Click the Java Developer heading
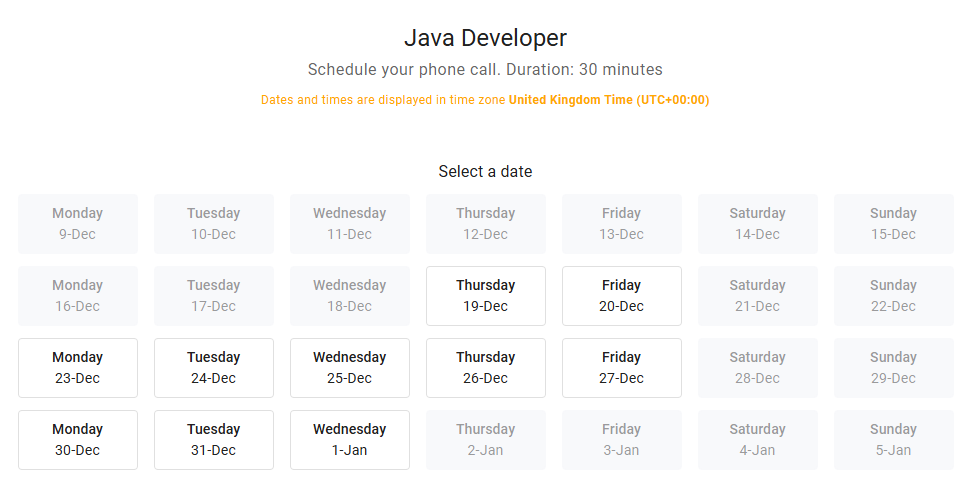This screenshot has width=971, height=487. click(x=485, y=38)
